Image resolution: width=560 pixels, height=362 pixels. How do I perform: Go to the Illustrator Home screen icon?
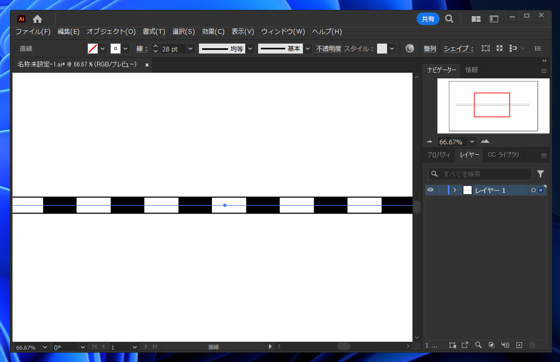tap(37, 19)
